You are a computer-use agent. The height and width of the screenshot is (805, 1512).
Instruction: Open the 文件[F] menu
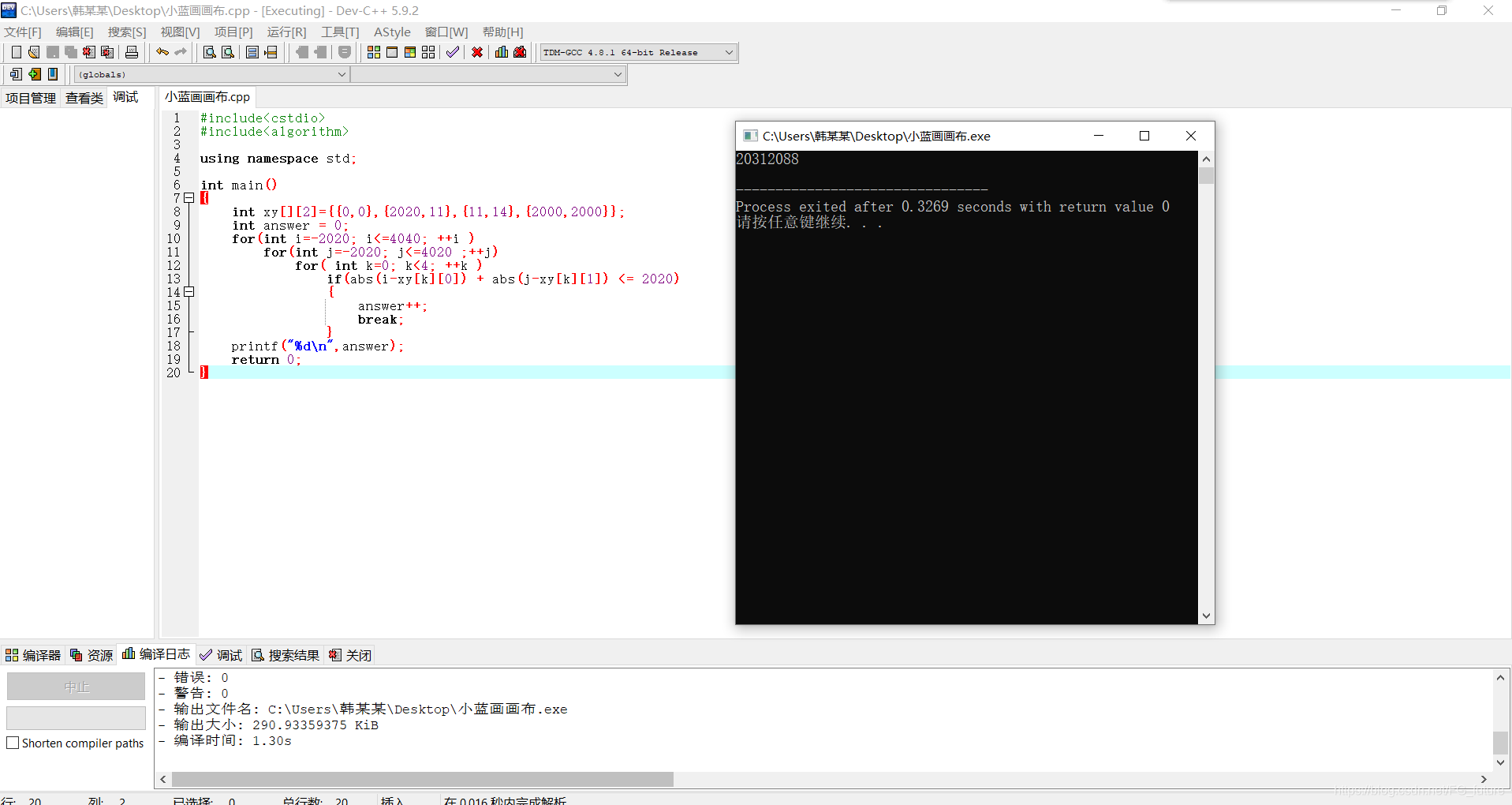(23, 32)
